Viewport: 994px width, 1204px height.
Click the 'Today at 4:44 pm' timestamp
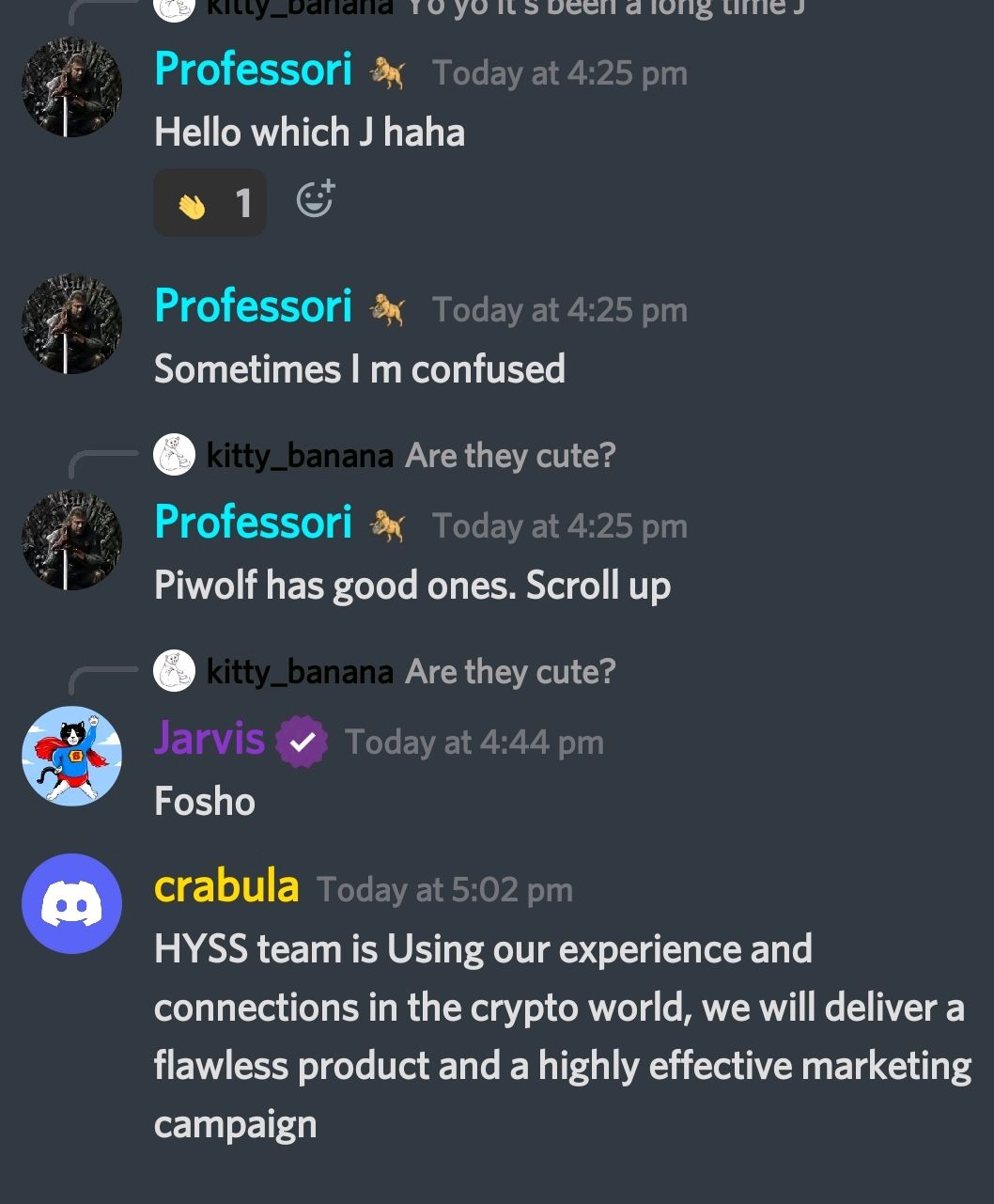pyautogui.click(x=474, y=743)
